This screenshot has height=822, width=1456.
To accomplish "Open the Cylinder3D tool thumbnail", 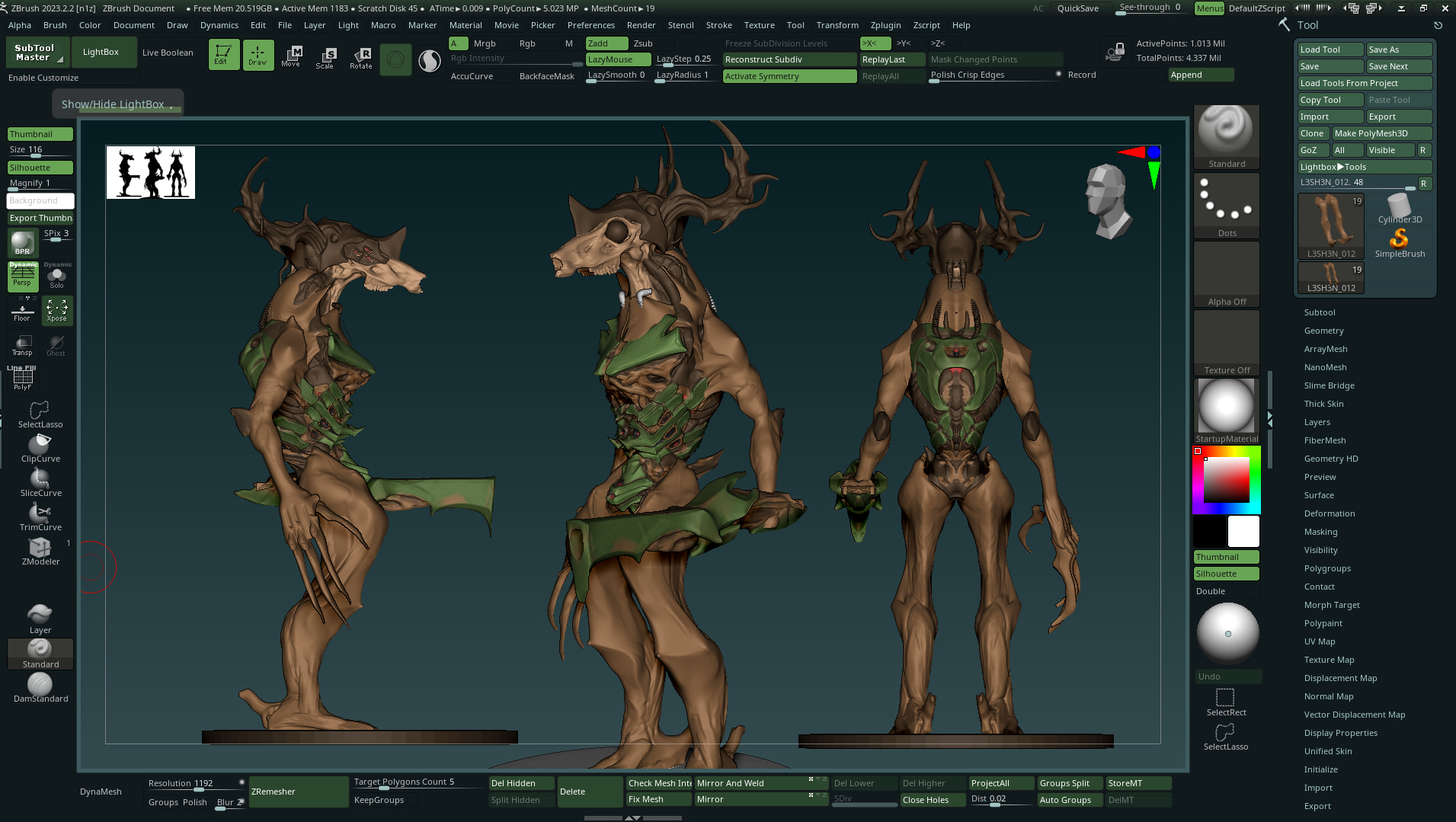I will (1400, 208).
